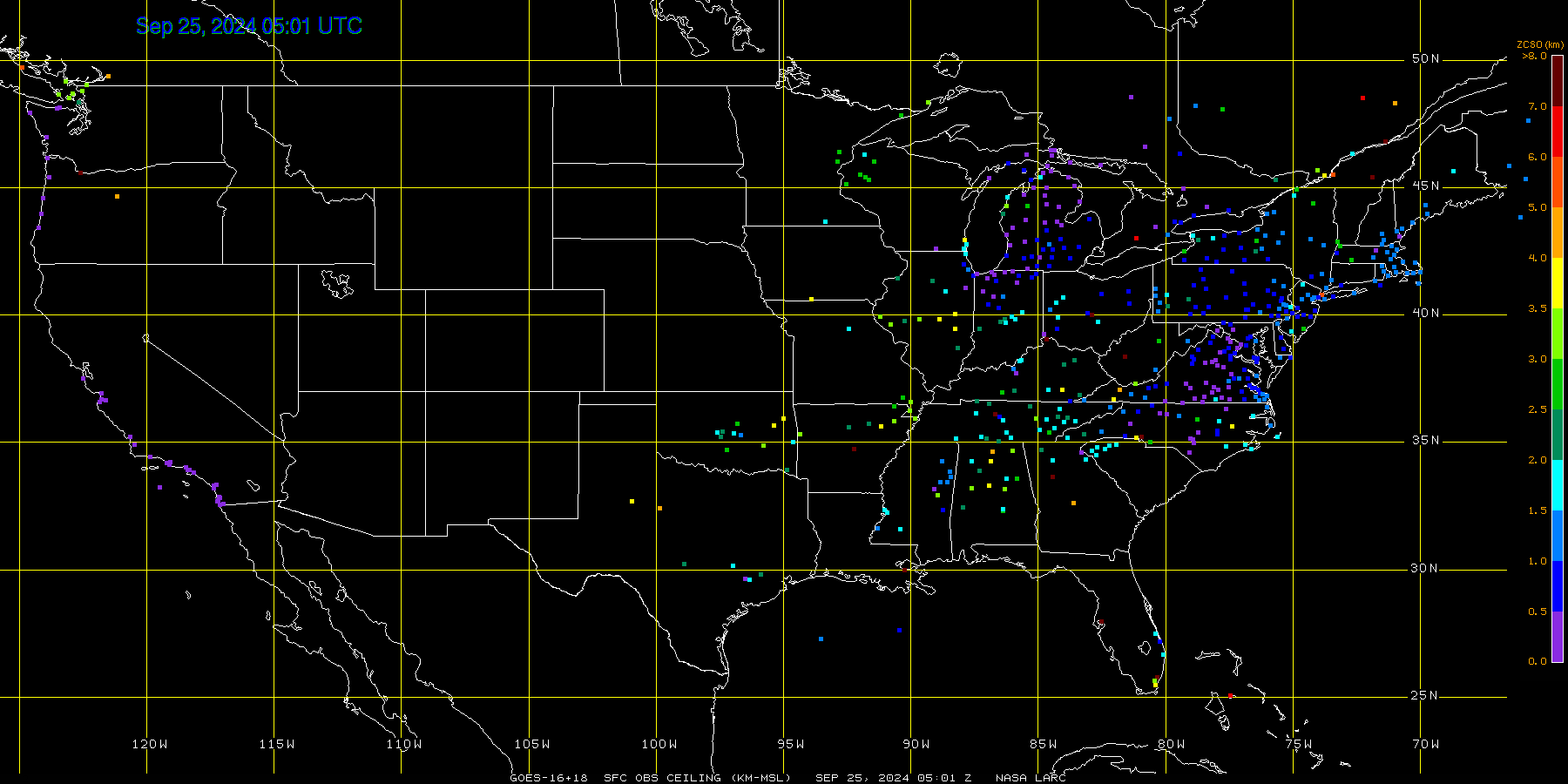Image resolution: width=1568 pixels, height=784 pixels.
Task: Click the 70 W longitude label
Action: tap(1426, 744)
